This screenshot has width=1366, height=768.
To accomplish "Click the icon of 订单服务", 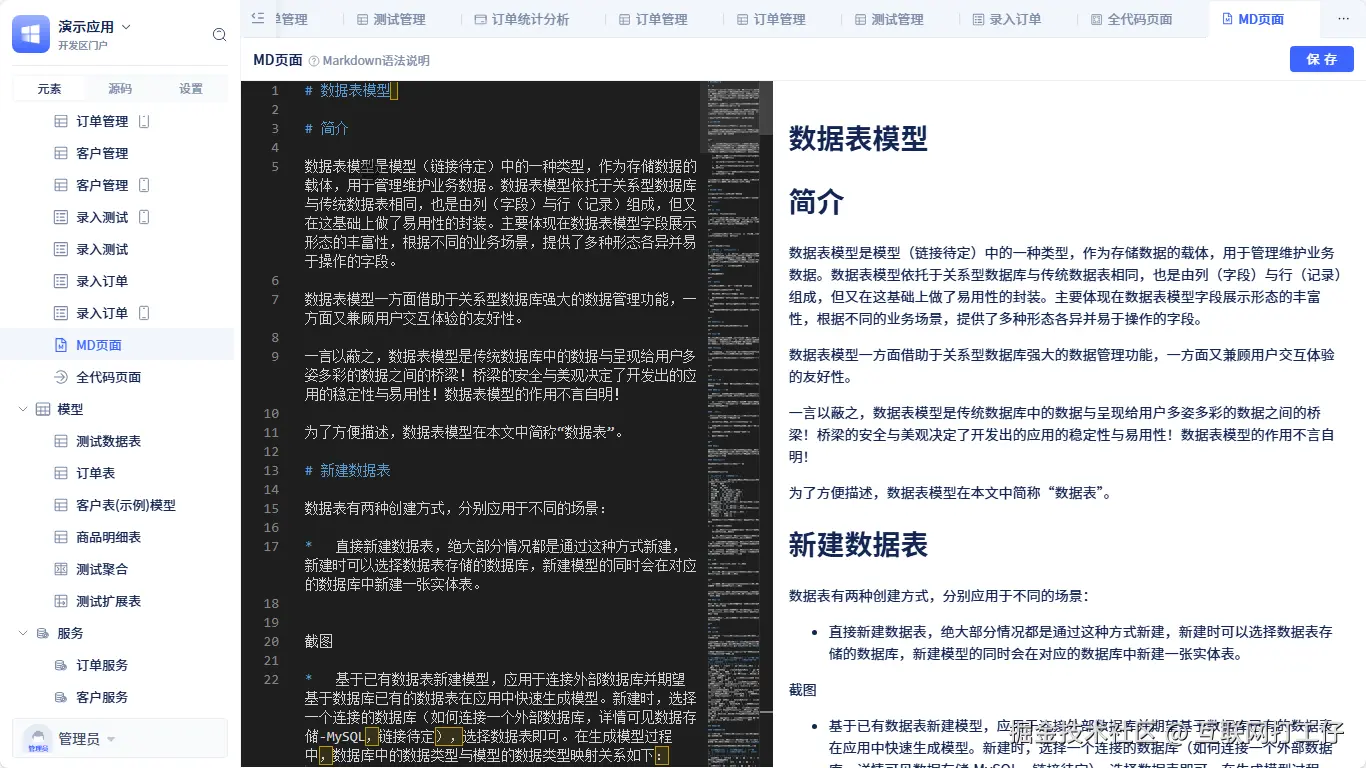I will click(59, 665).
